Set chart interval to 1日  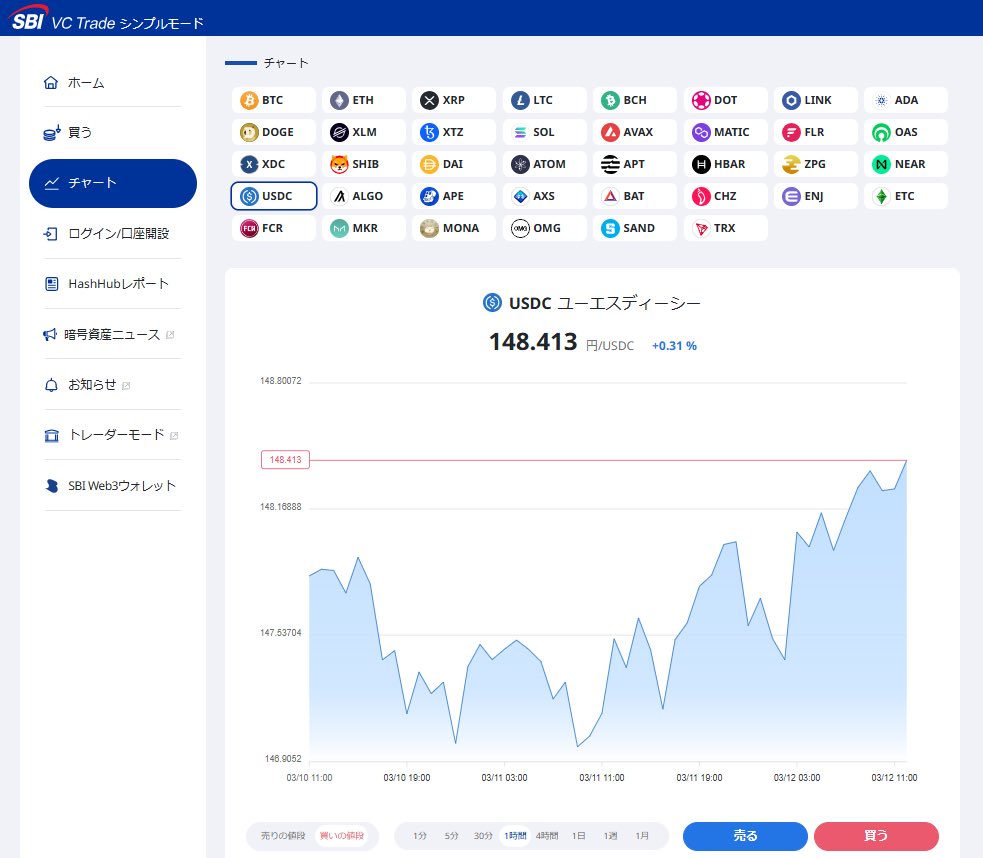pyautogui.click(x=579, y=836)
